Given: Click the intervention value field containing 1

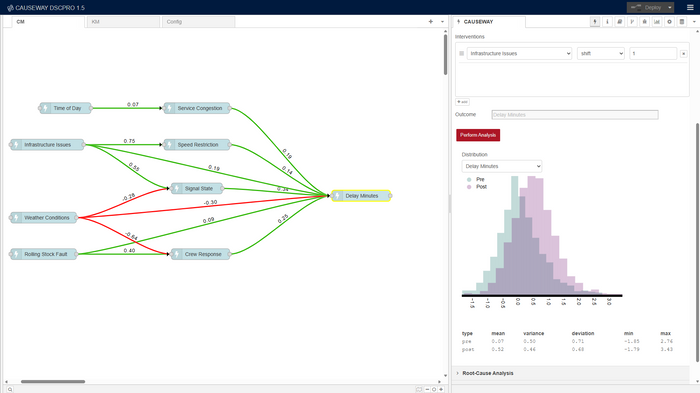Looking at the screenshot, I should click(653, 54).
